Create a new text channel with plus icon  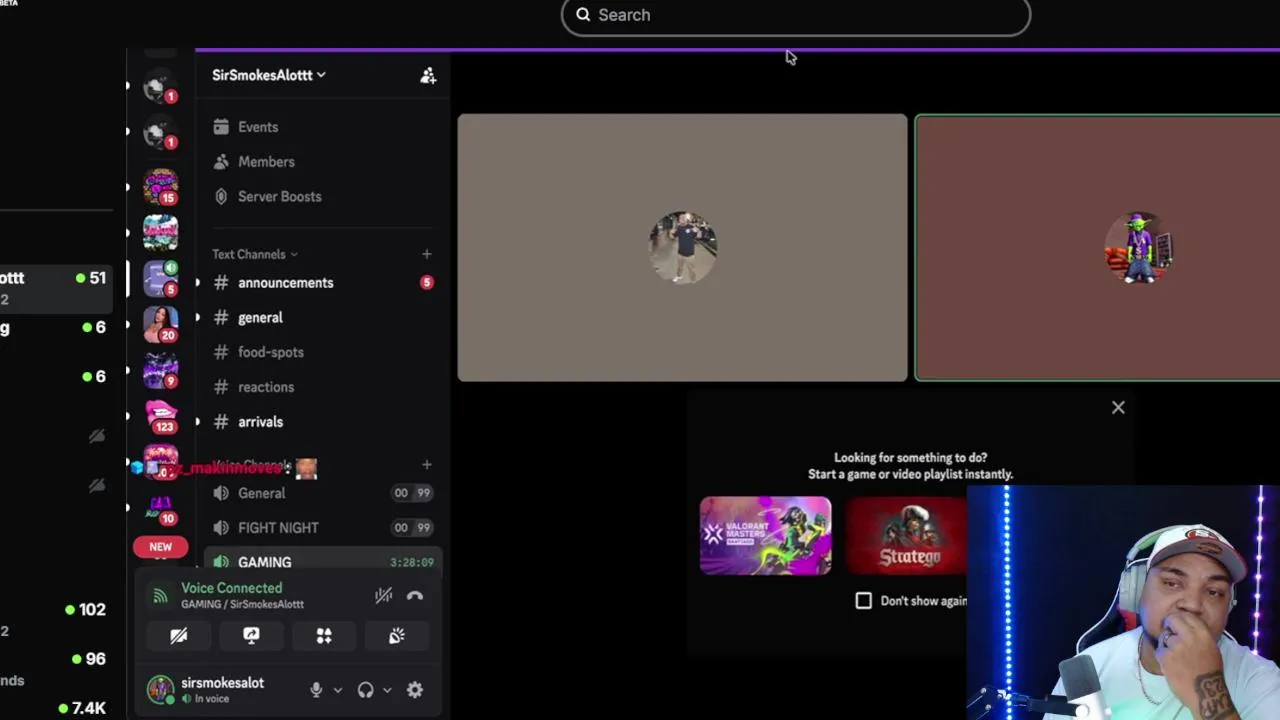click(x=427, y=254)
